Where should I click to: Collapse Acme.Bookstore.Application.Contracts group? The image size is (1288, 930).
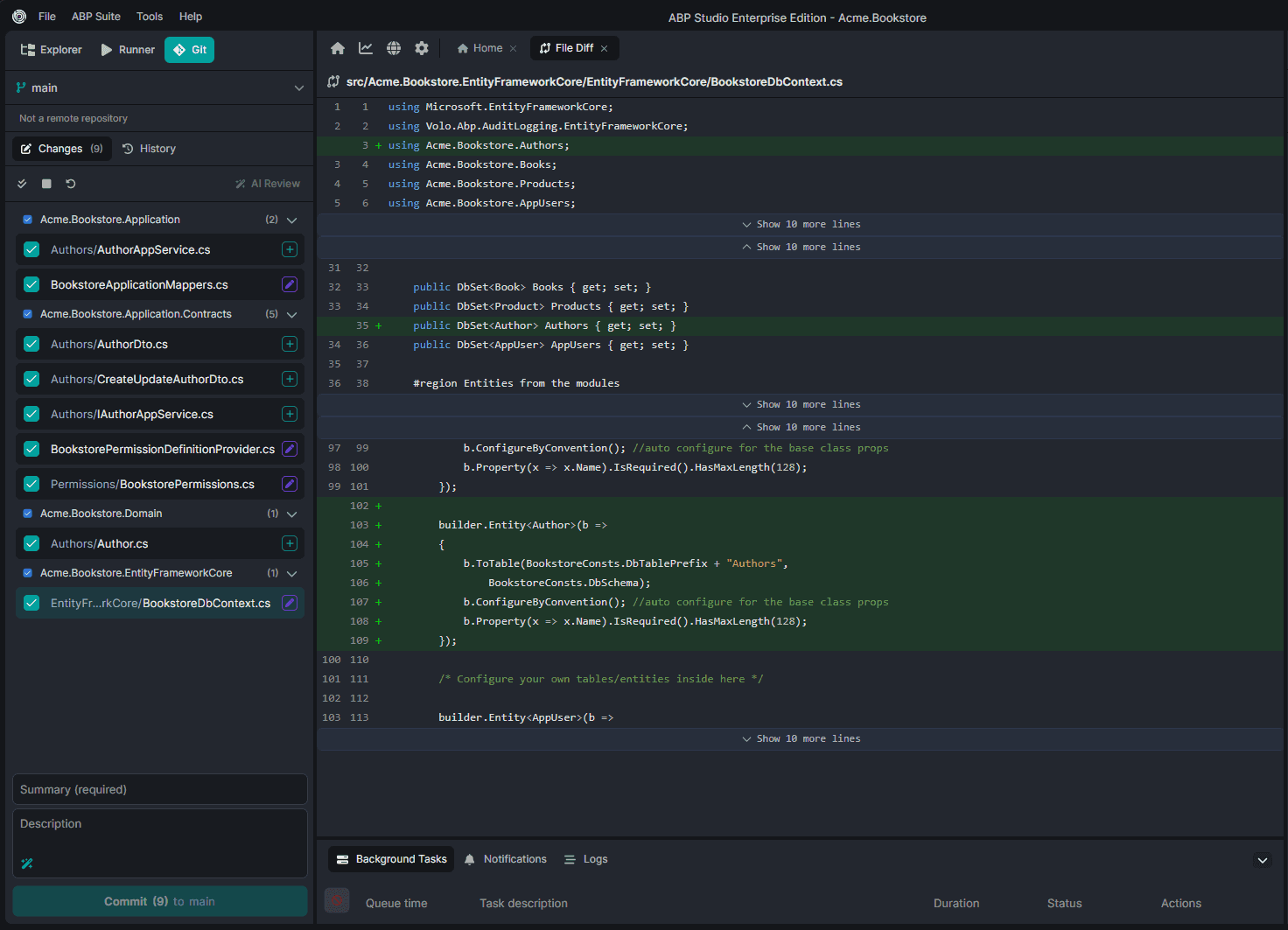click(292, 315)
